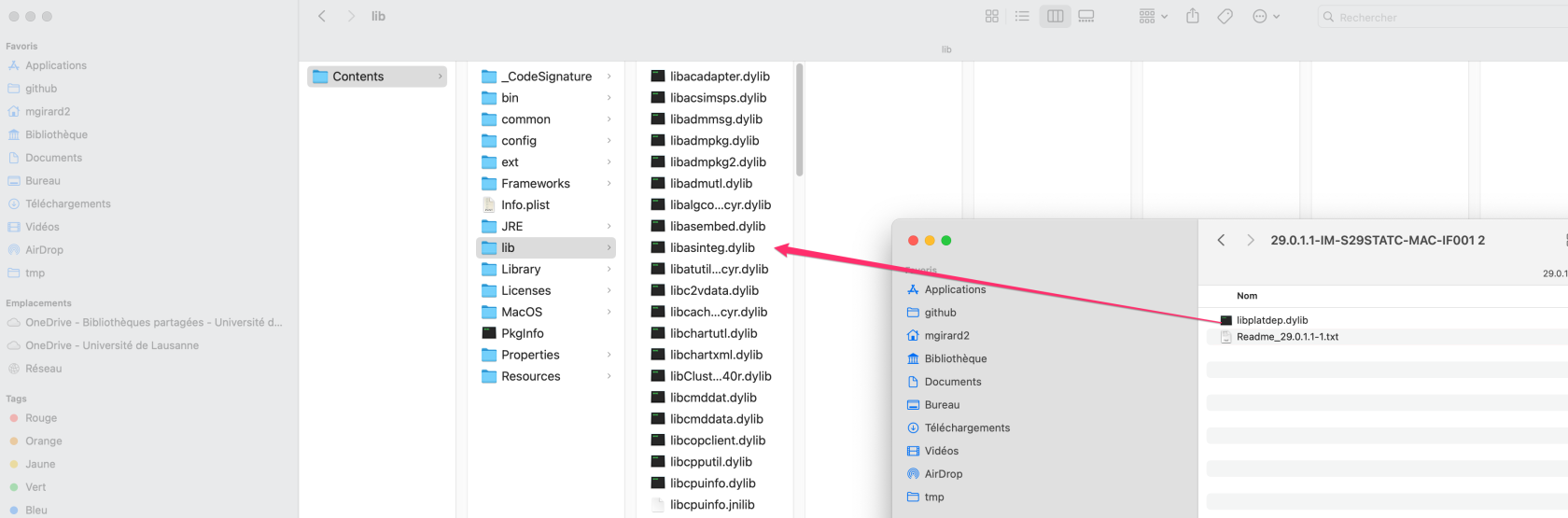Select the column view button
The image size is (1568, 518).
click(1055, 16)
